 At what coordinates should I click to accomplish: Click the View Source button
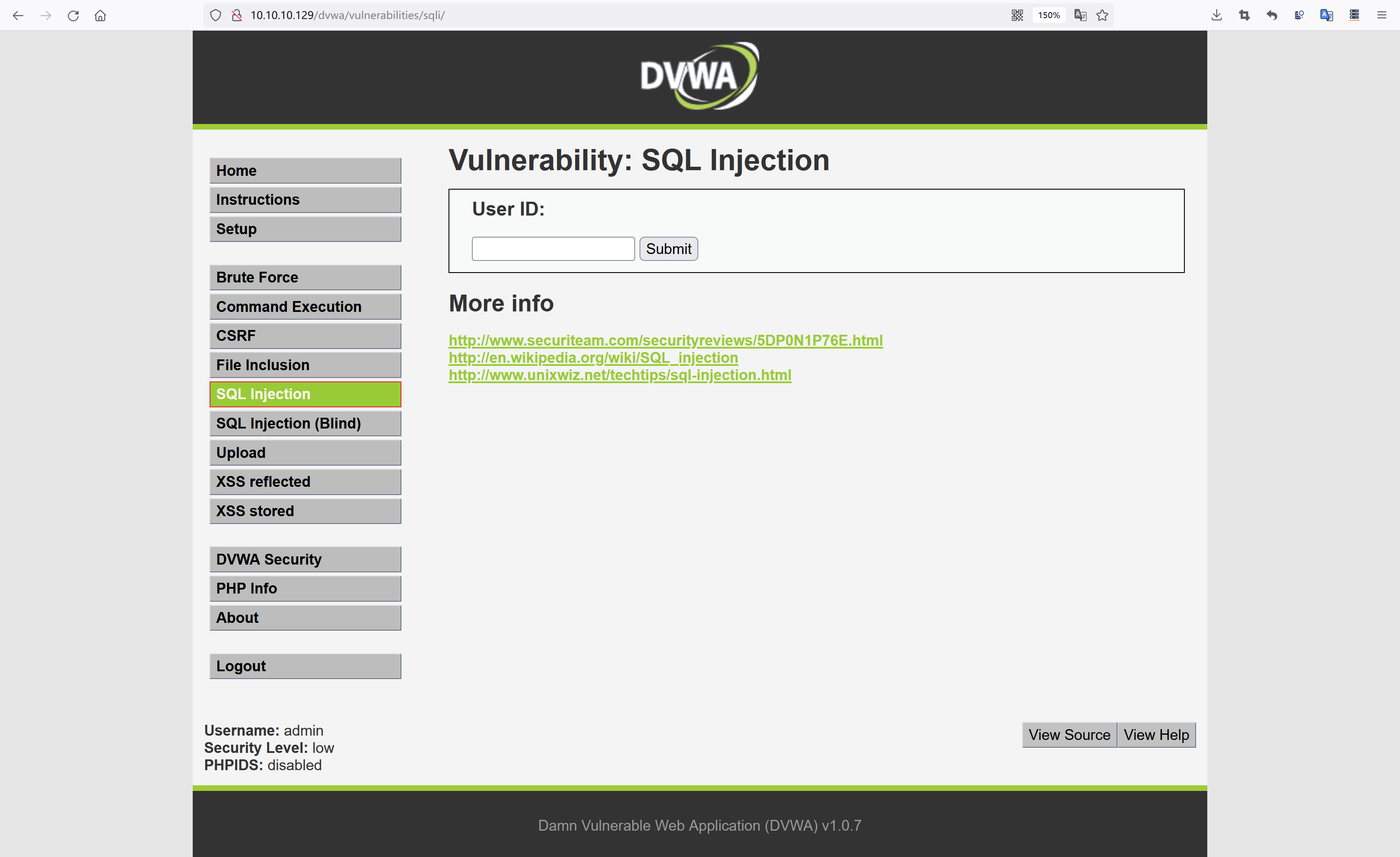(1068, 734)
